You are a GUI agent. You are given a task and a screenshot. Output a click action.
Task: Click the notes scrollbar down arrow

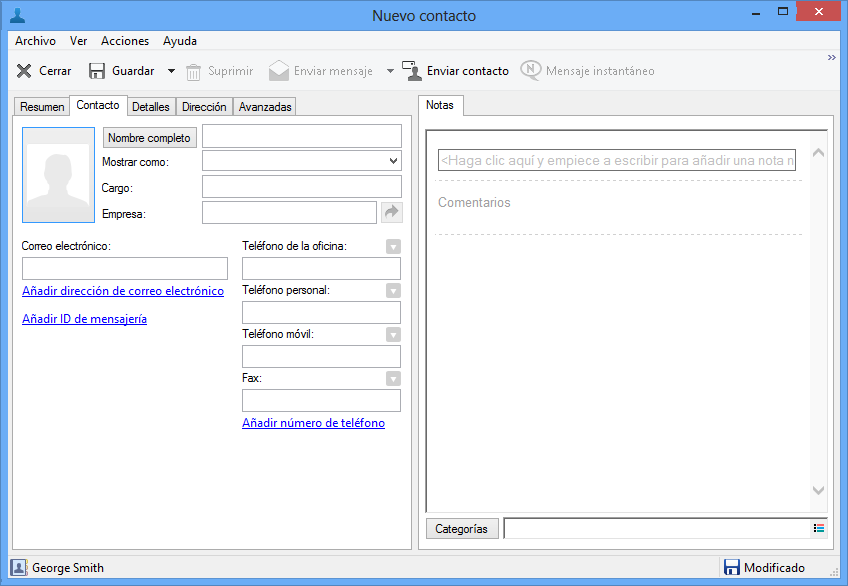(818, 490)
